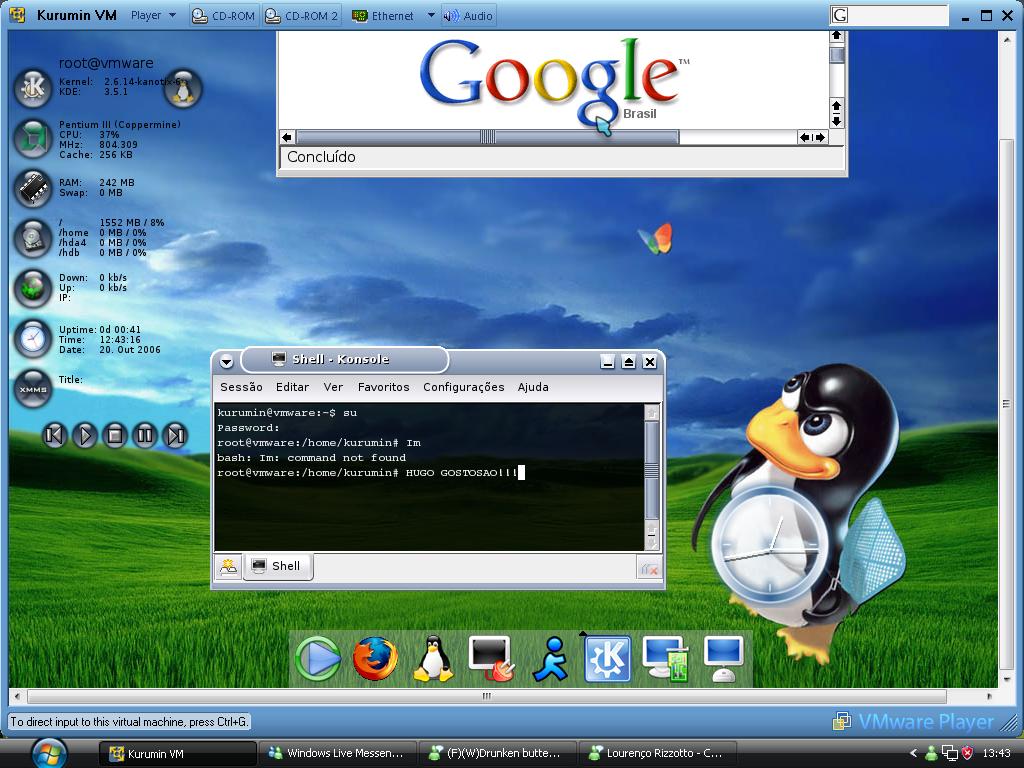
Task: Click the VMware vertical scrollbar
Action: (x=1006, y=405)
